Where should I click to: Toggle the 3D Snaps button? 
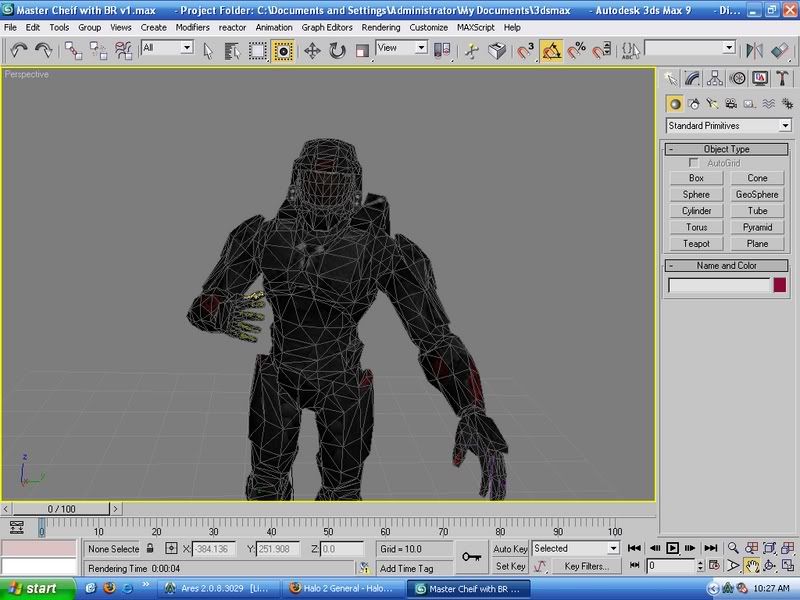point(526,51)
